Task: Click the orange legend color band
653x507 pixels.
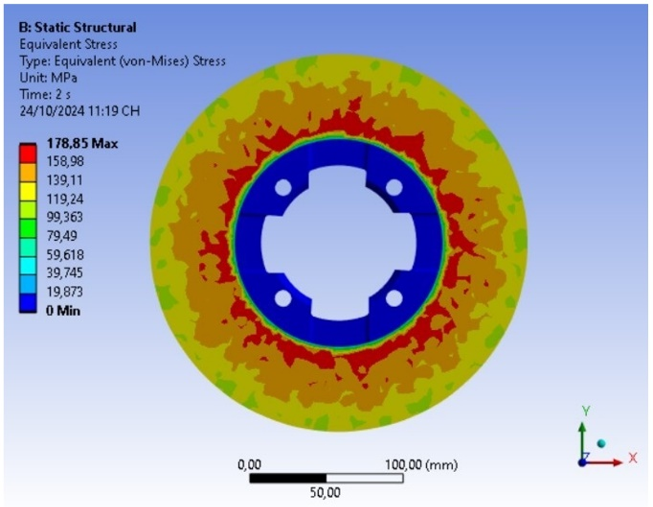Action: tap(28, 172)
